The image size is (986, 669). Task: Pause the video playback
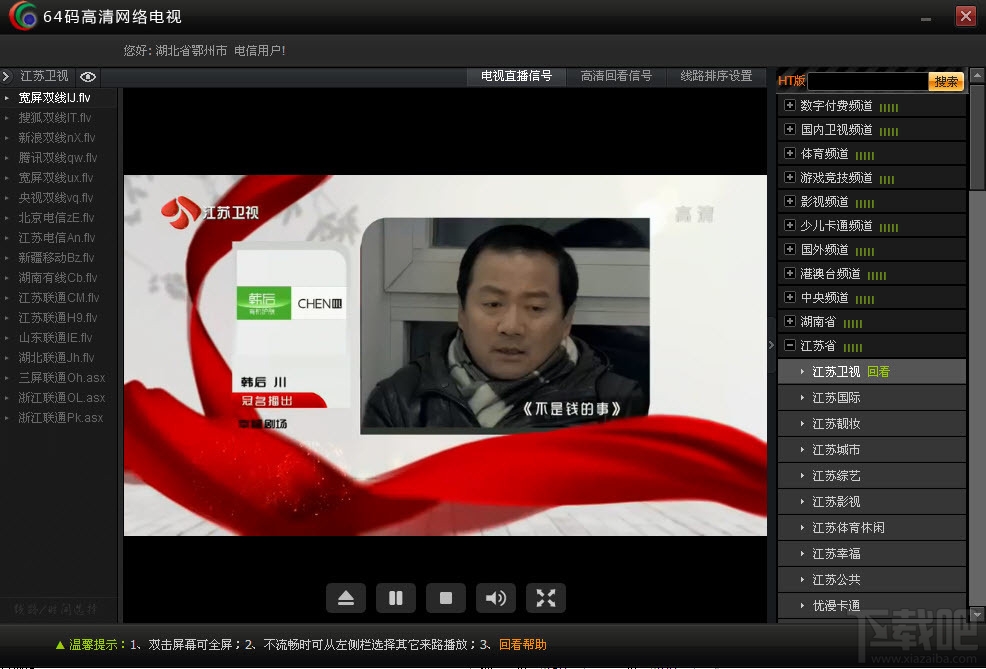(x=396, y=597)
